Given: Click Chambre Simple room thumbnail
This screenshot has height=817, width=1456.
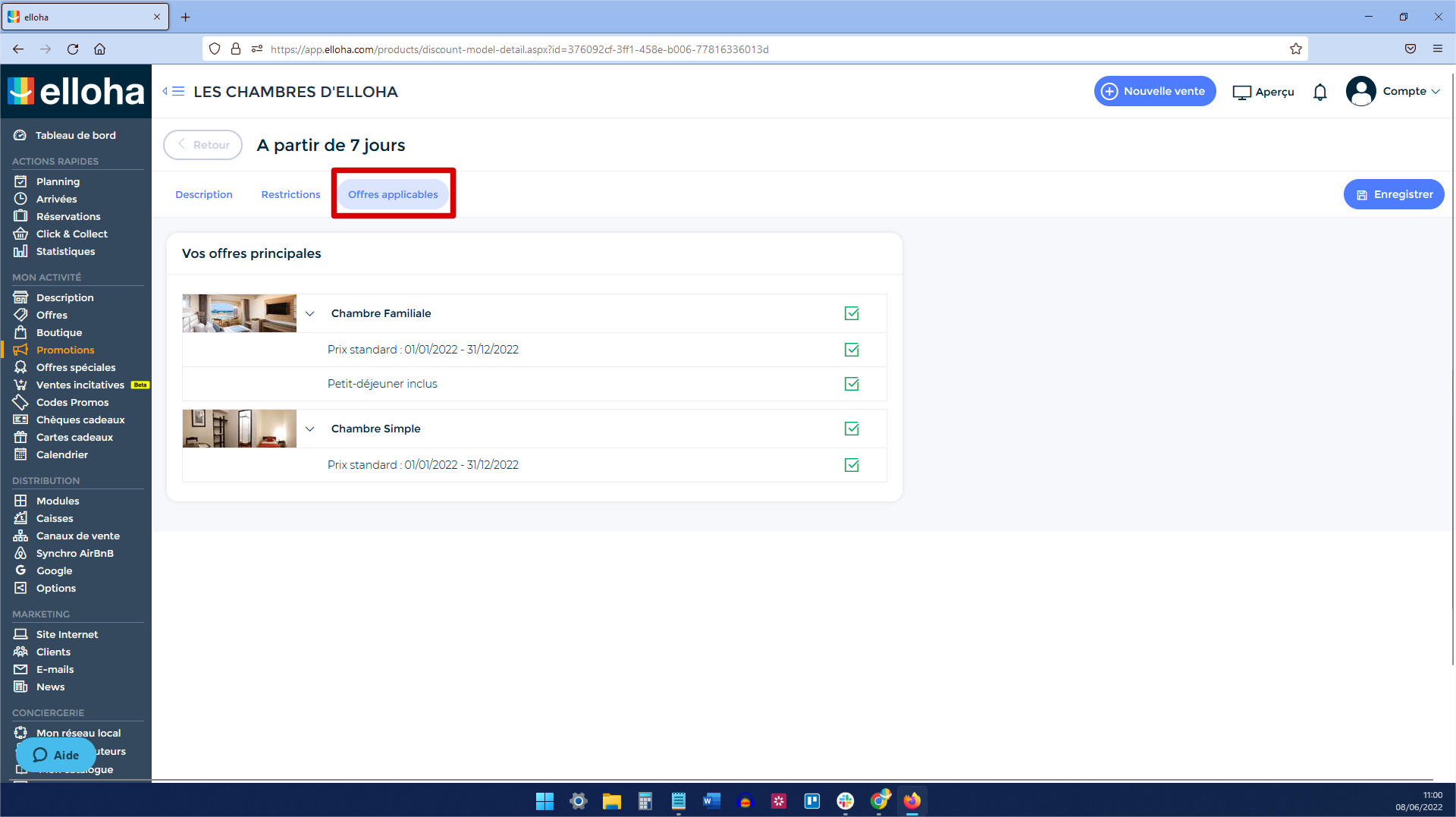Looking at the screenshot, I should 239,429.
